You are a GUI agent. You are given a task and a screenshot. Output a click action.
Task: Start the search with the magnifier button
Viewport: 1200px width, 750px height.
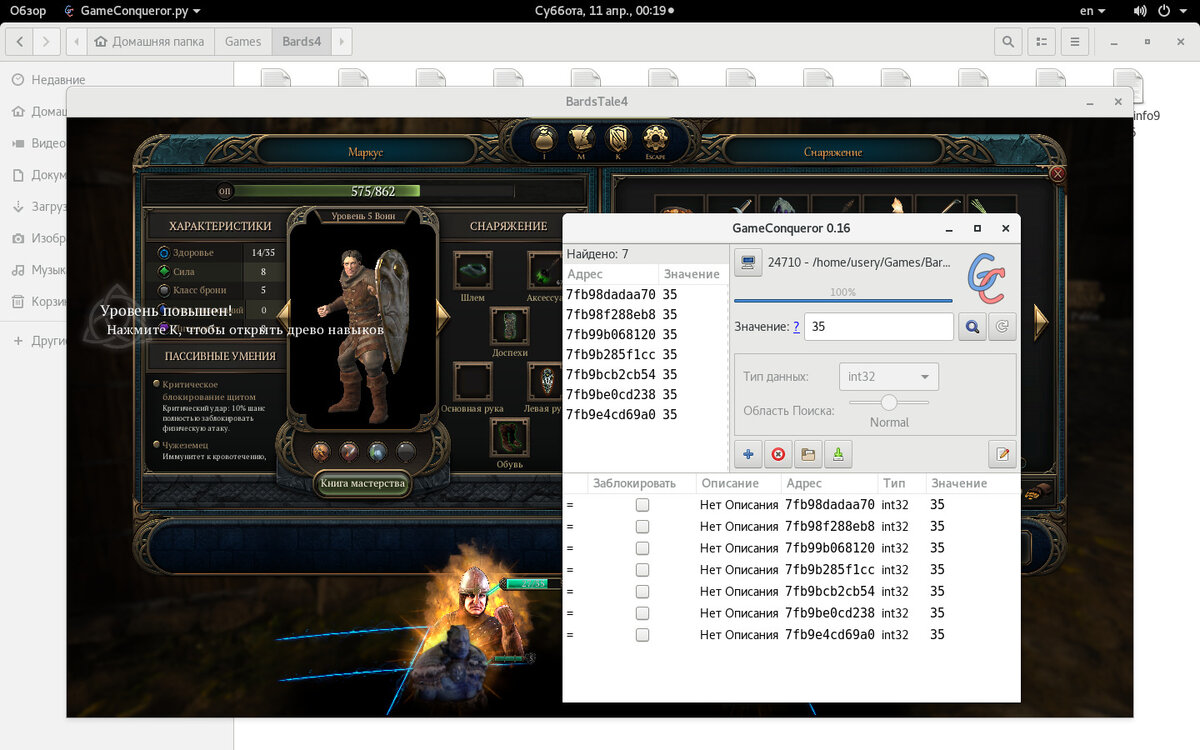[972, 327]
